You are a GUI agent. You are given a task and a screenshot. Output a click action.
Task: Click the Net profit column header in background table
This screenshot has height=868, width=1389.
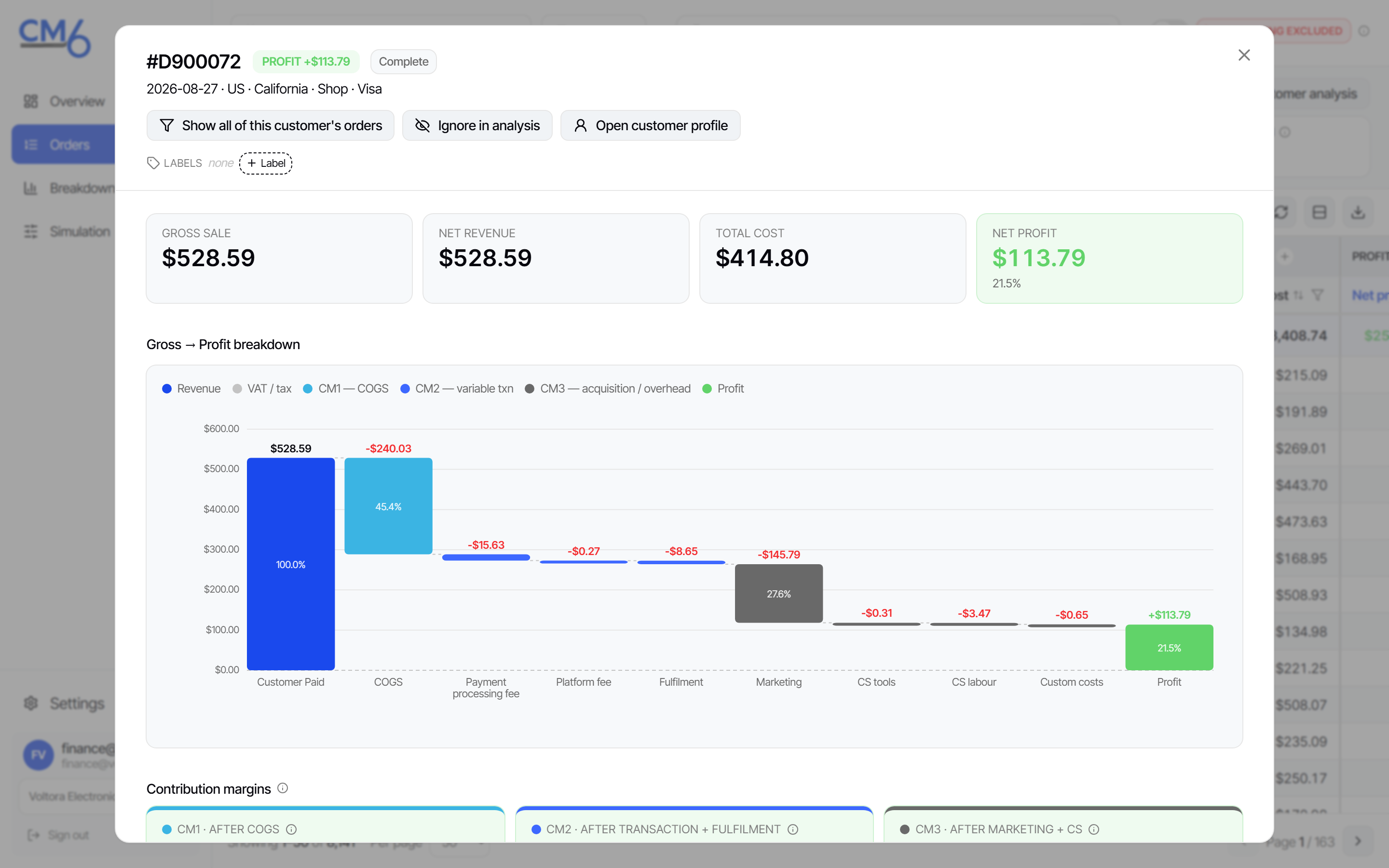point(1370,295)
